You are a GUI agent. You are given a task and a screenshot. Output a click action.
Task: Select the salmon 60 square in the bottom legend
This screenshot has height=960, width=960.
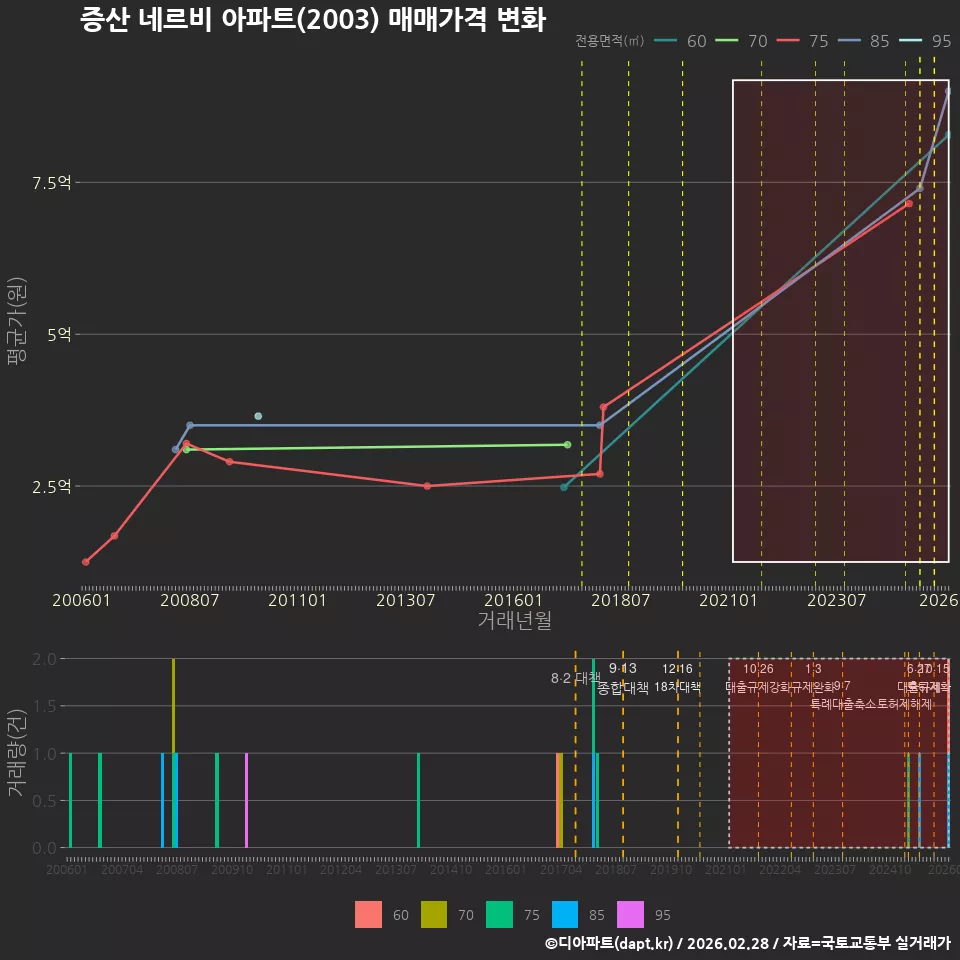[x=368, y=914]
